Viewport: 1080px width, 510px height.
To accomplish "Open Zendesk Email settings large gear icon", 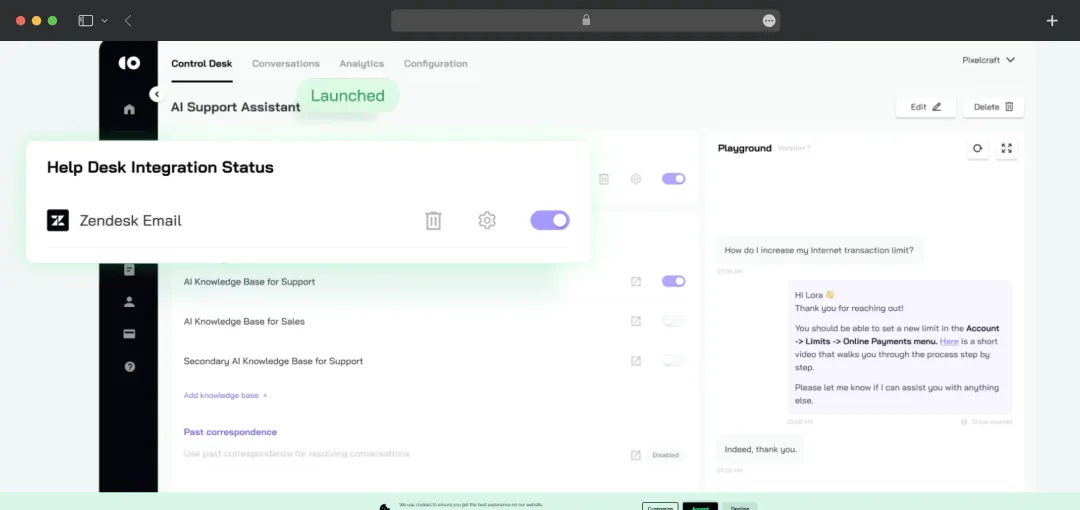I will (x=487, y=221).
